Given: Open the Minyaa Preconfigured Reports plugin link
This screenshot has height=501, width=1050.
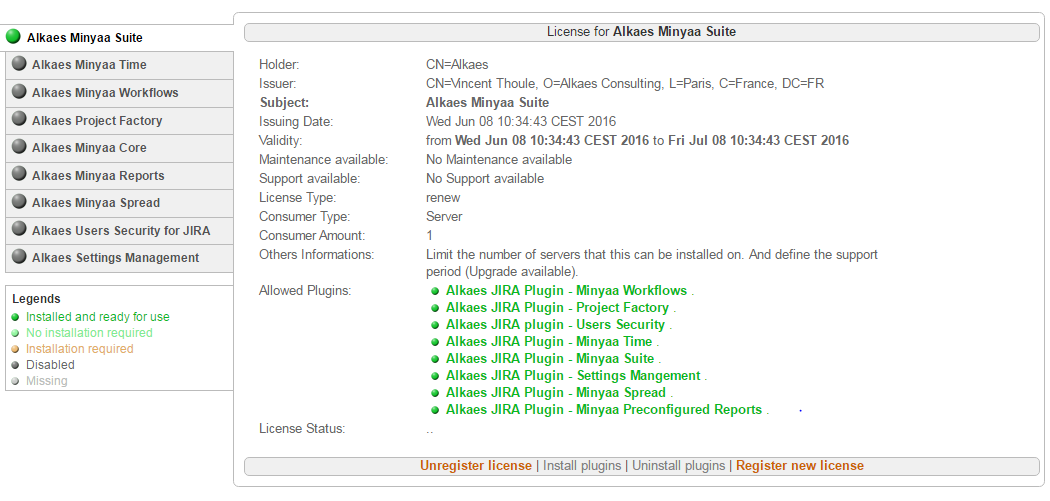Looking at the screenshot, I should pos(604,410).
